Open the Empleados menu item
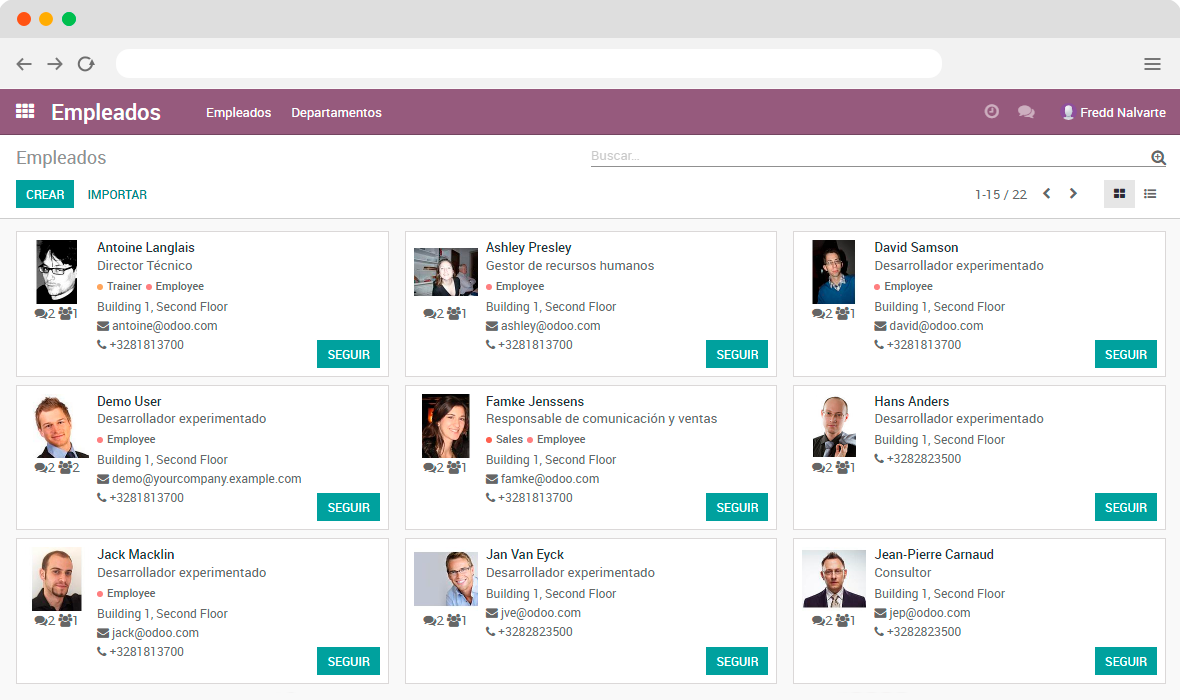1180x700 pixels. [238, 113]
